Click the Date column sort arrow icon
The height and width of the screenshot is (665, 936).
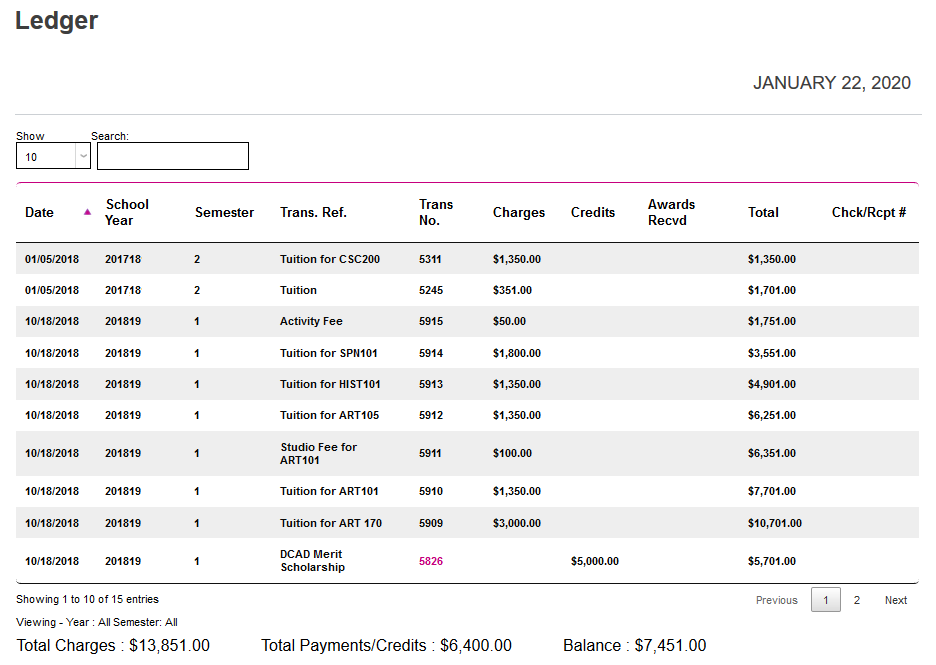[87, 212]
